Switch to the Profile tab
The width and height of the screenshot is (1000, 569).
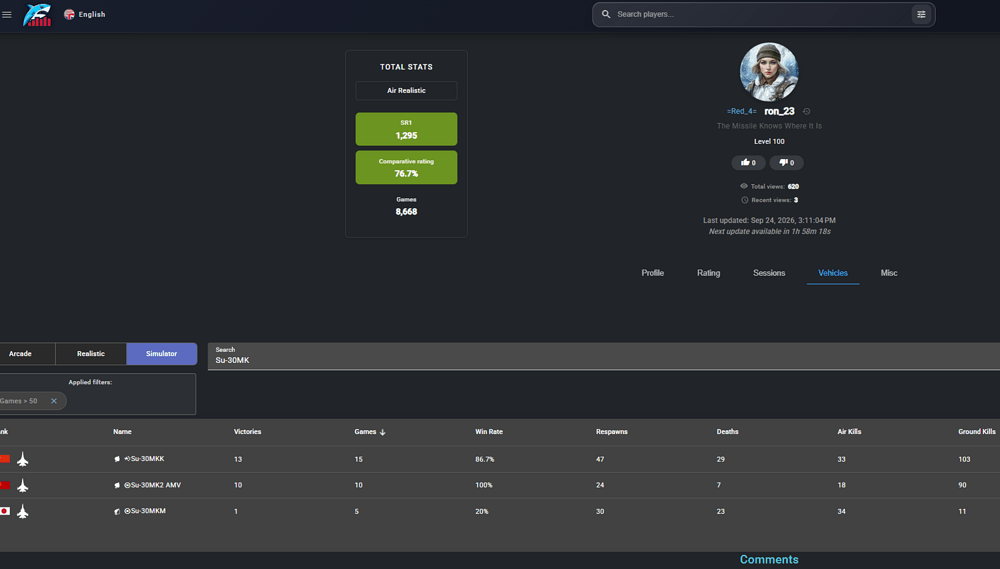(652, 273)
